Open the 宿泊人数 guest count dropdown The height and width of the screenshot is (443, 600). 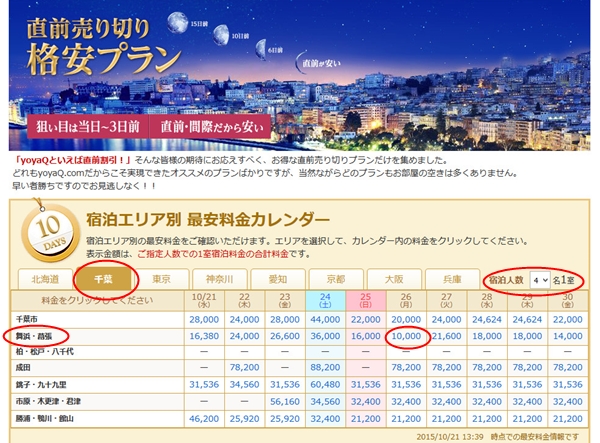click(x=540, y=281)
